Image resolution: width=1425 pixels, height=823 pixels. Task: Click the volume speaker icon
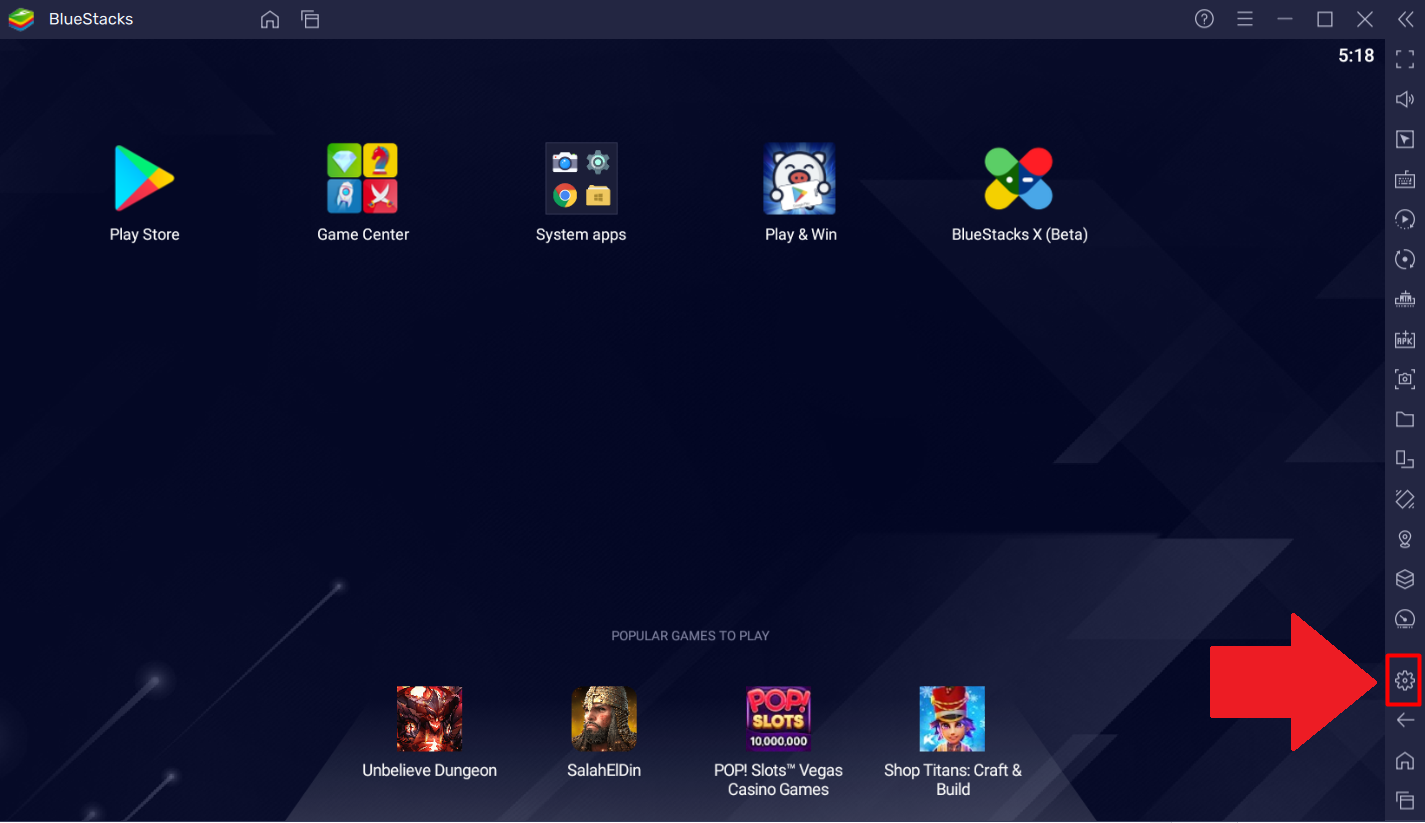pos(1405,99)
